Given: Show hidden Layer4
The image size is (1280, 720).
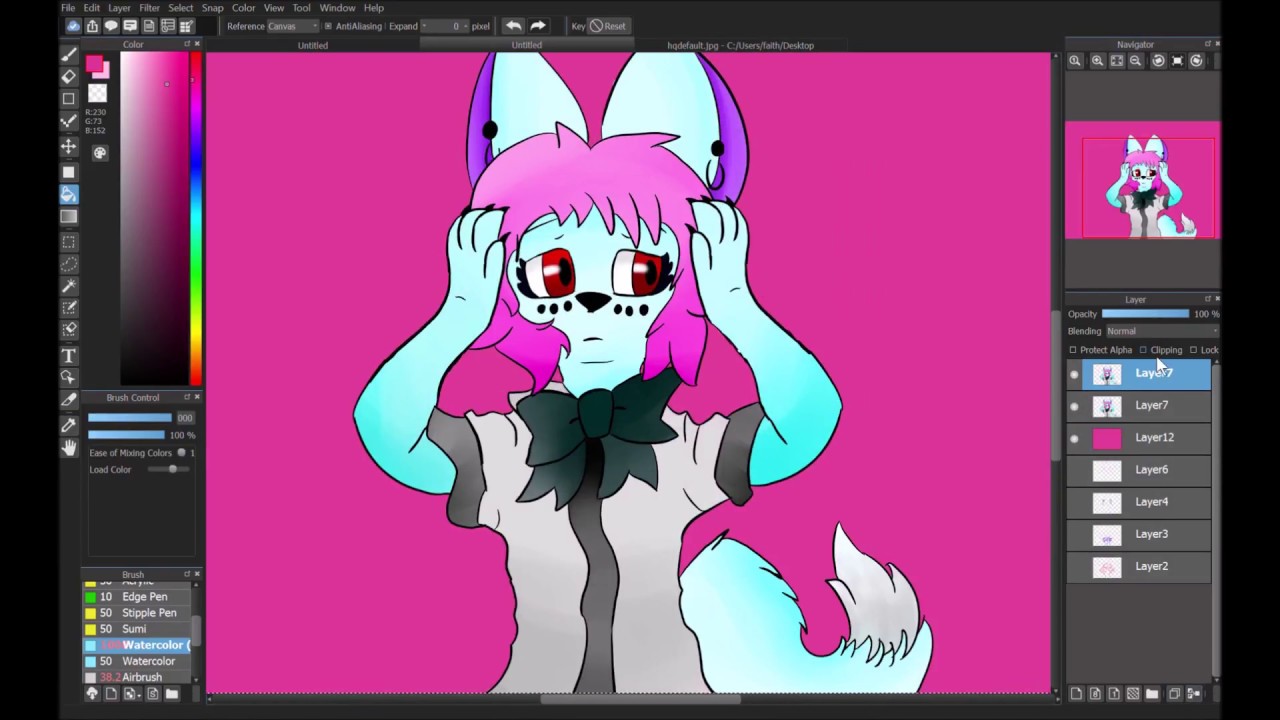Looking at the screenshot, I should (1074, 502).
